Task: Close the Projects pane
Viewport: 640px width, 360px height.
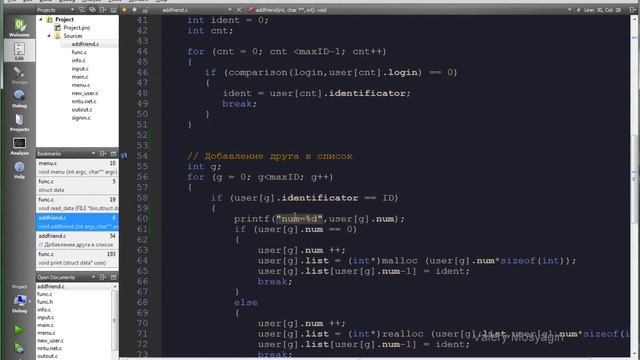Action: coord(113,10)
